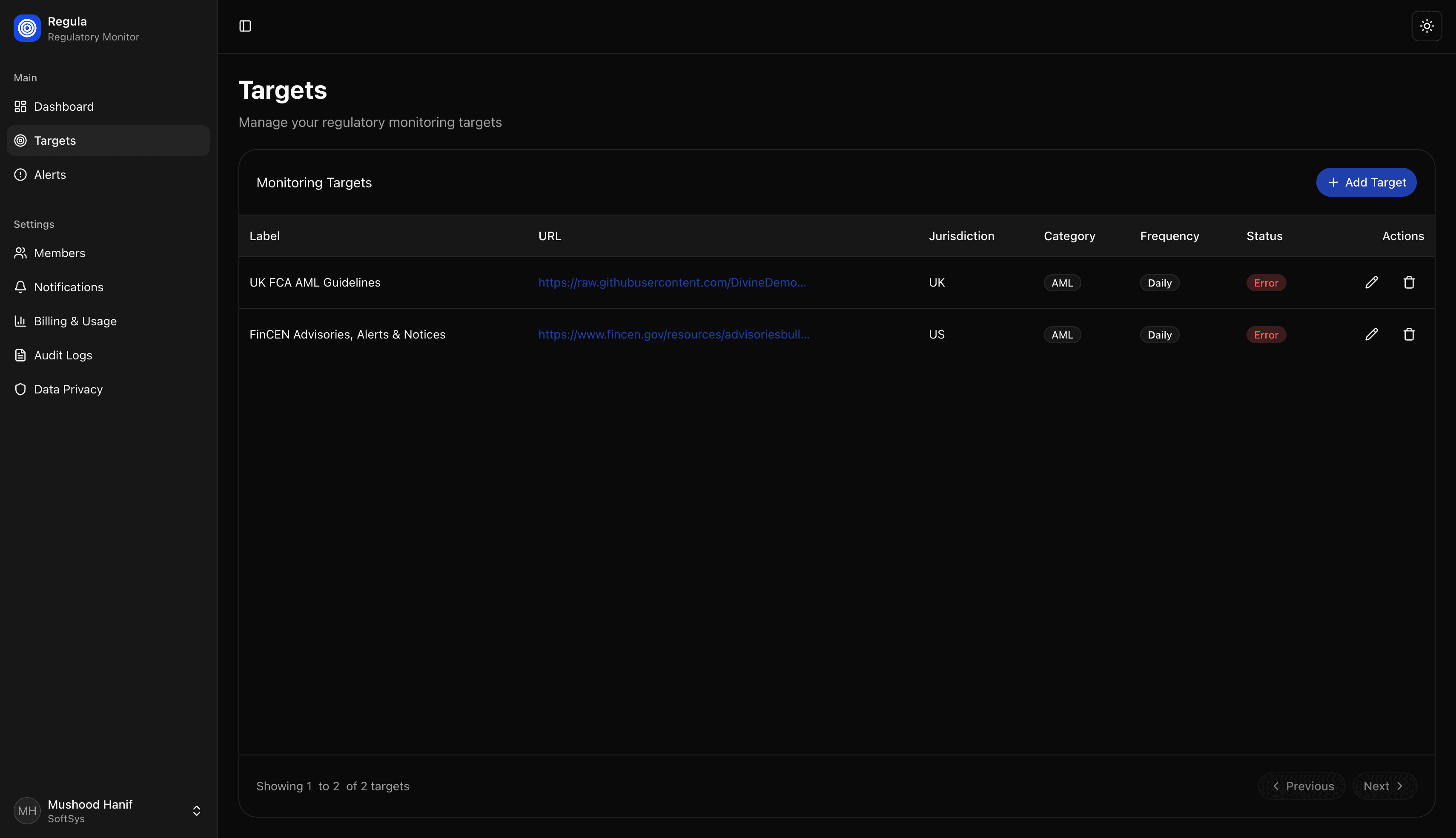This screenshot has width=1456, height=838.
Task: Open Members settings
Action: click(x=59, y=253)
